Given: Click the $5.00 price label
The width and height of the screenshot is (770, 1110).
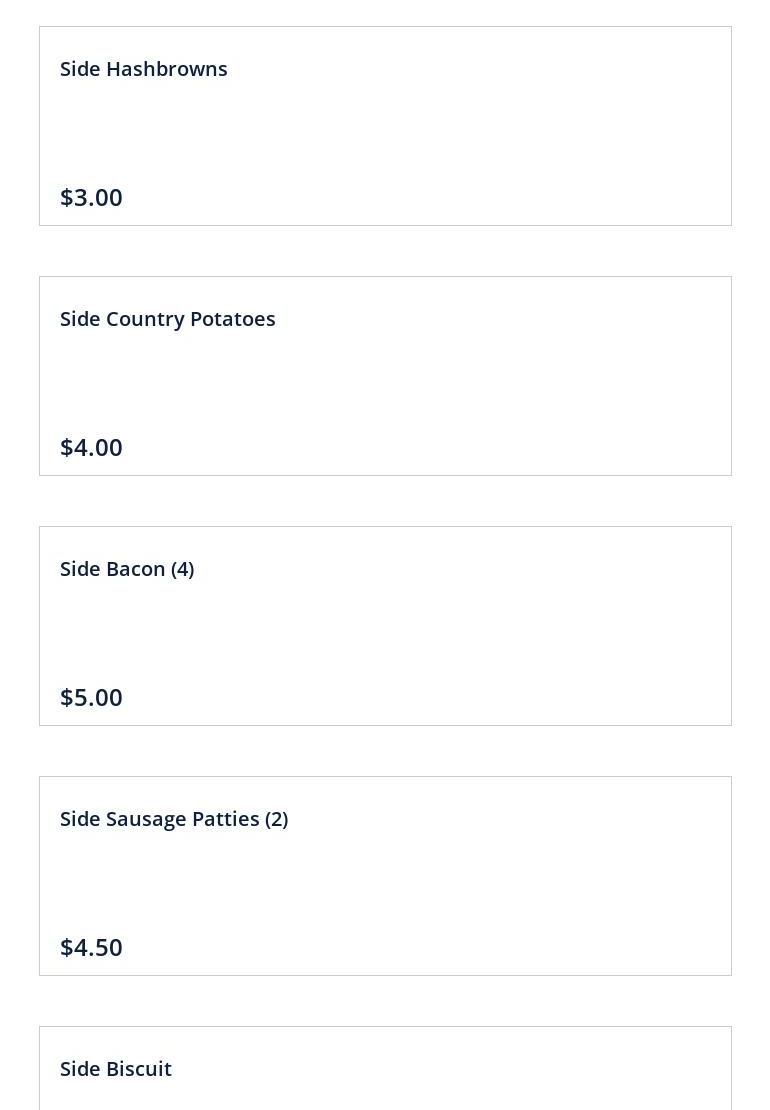Looking at the screenshot, I should (91, 697).
